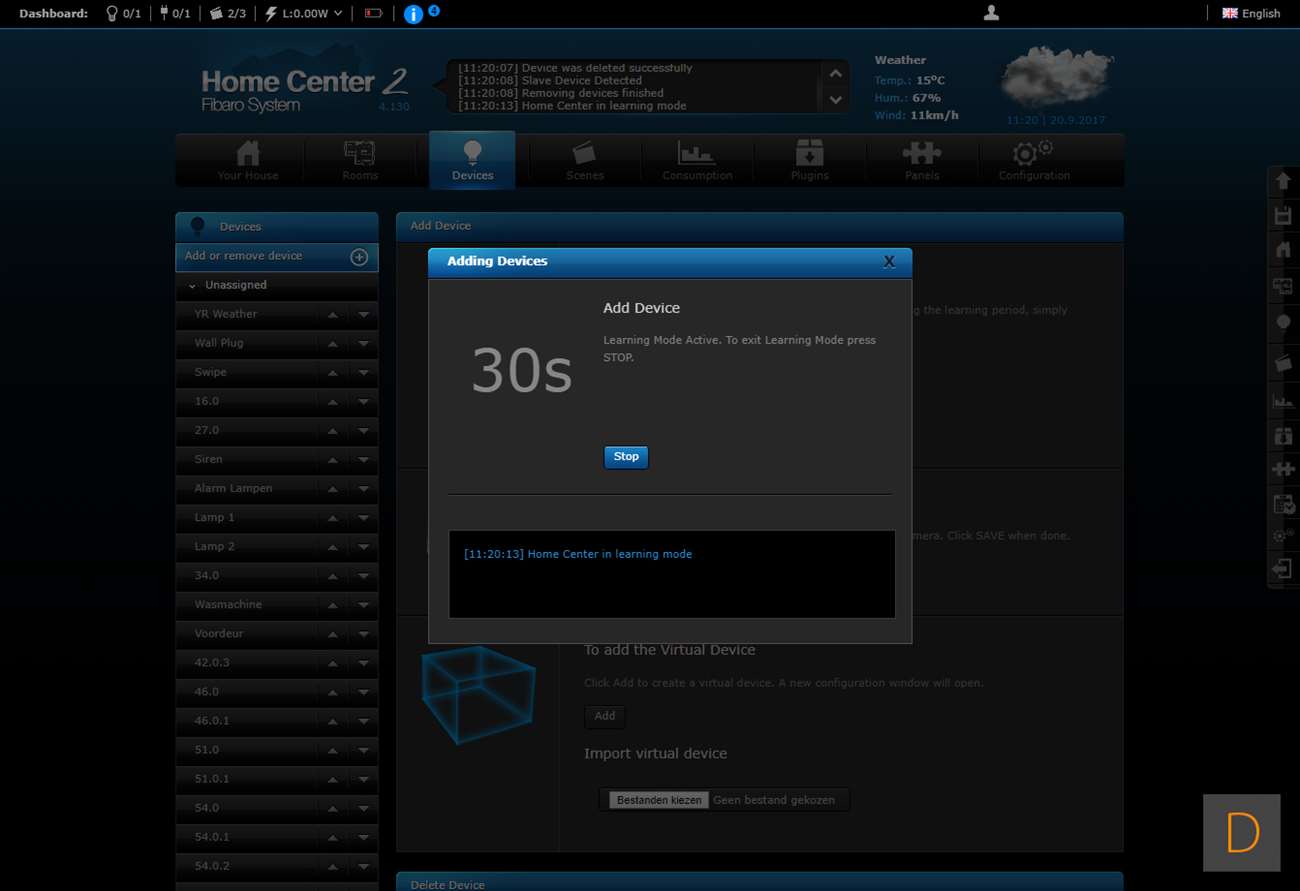Click Bestanden kiezen file chooser
Screen dimensions: 1300x891
(x=659, y=800)
